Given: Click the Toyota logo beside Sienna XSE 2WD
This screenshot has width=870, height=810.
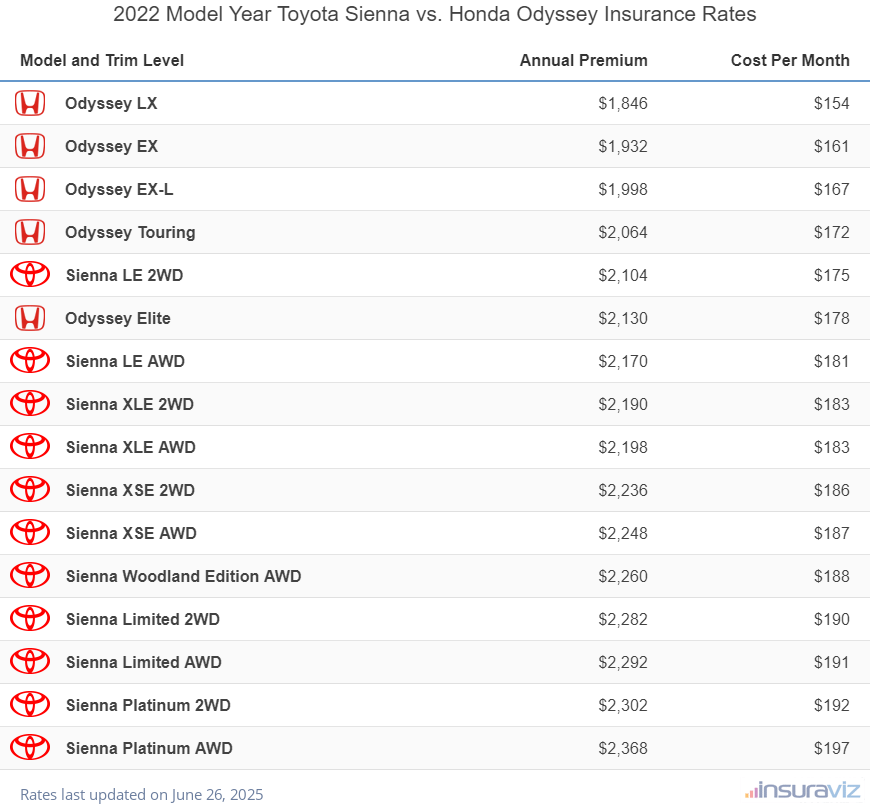Looking at the screenshot, I should 30,490.
